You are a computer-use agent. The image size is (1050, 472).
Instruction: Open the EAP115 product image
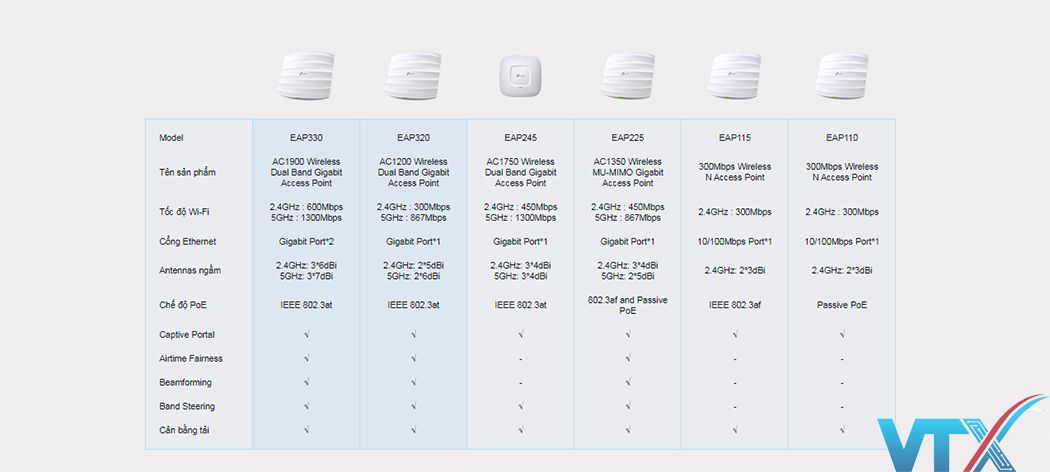point(735,77)
